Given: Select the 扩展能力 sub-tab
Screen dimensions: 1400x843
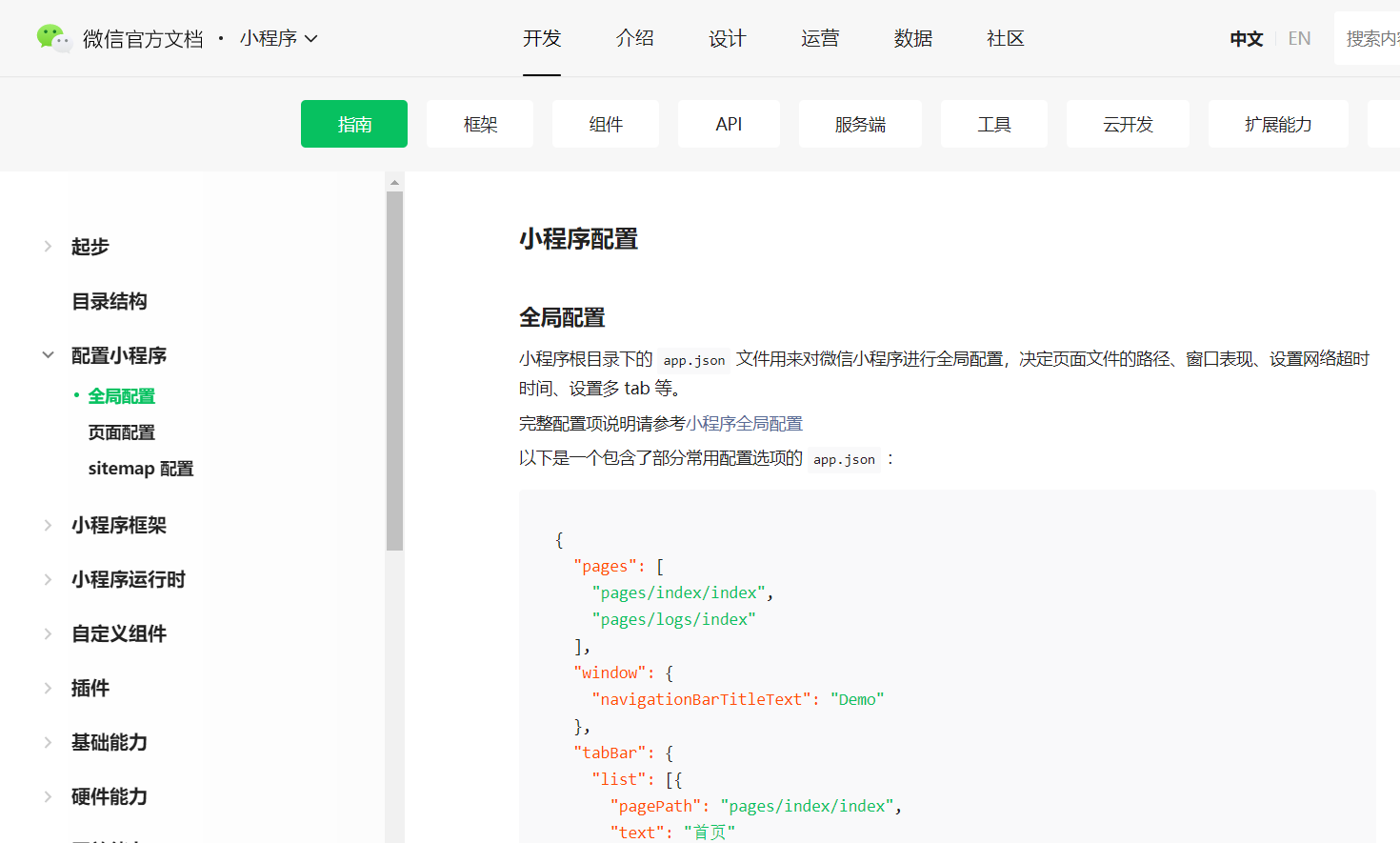Looking at the screenshot, I should (1278, 124).
